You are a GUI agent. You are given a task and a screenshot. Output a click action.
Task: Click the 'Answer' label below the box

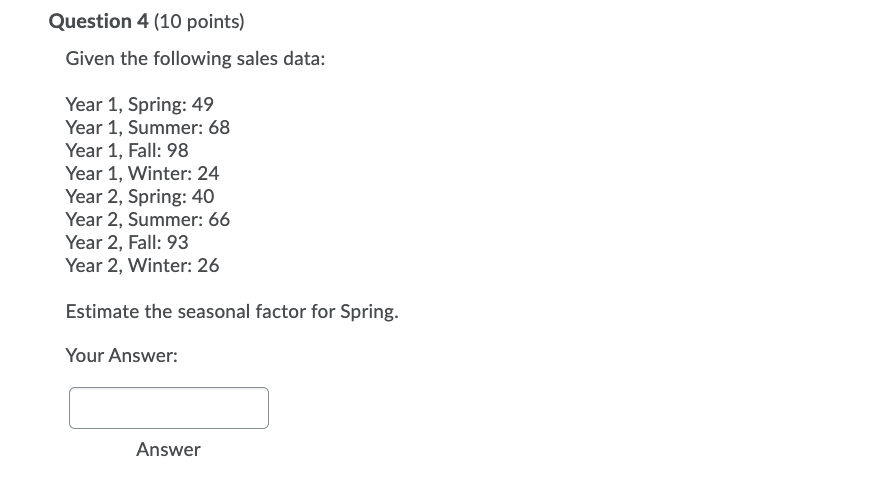(x=168, y=450)
